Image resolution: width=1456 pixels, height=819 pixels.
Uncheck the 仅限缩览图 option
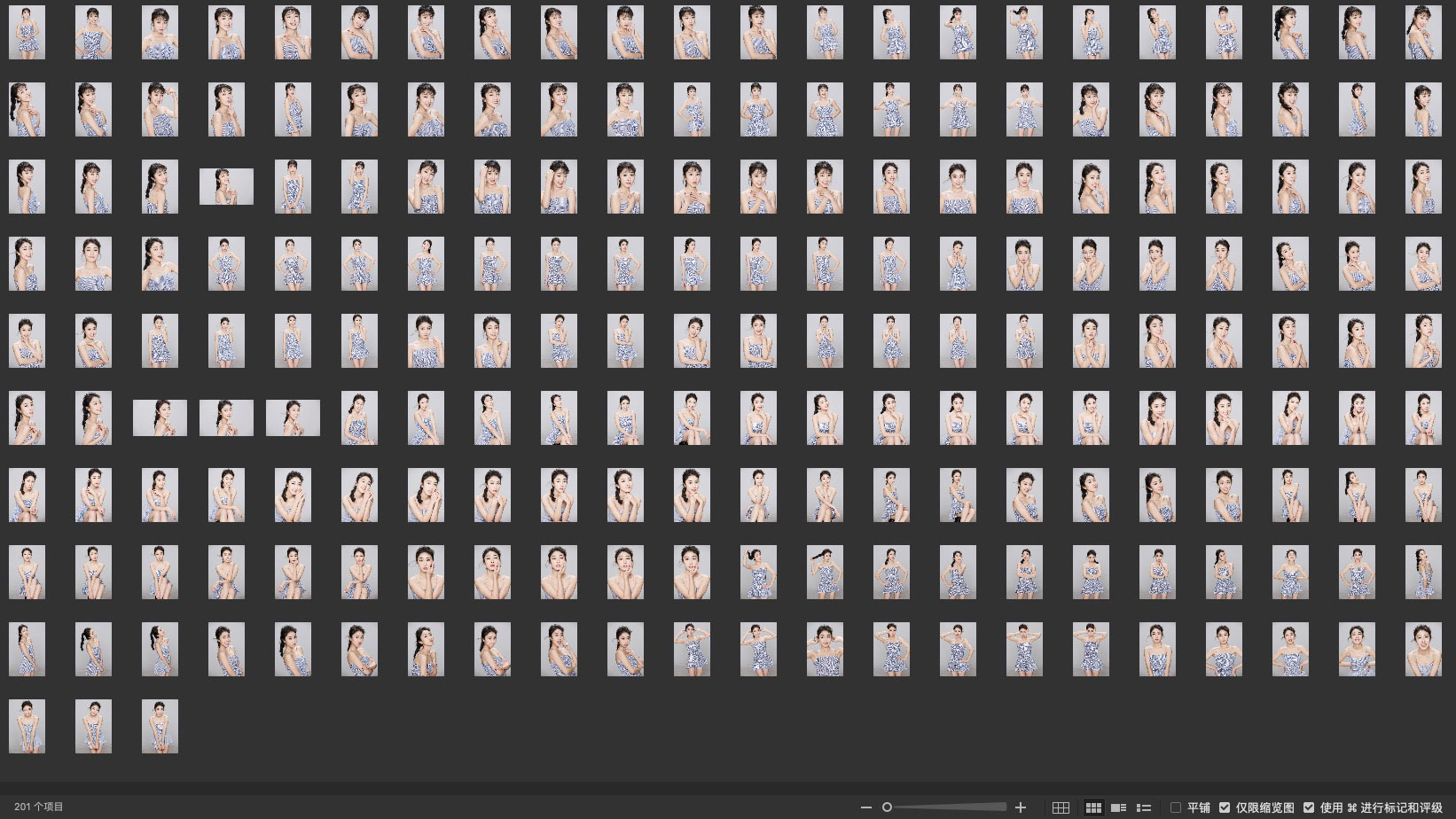point(1225,807)
